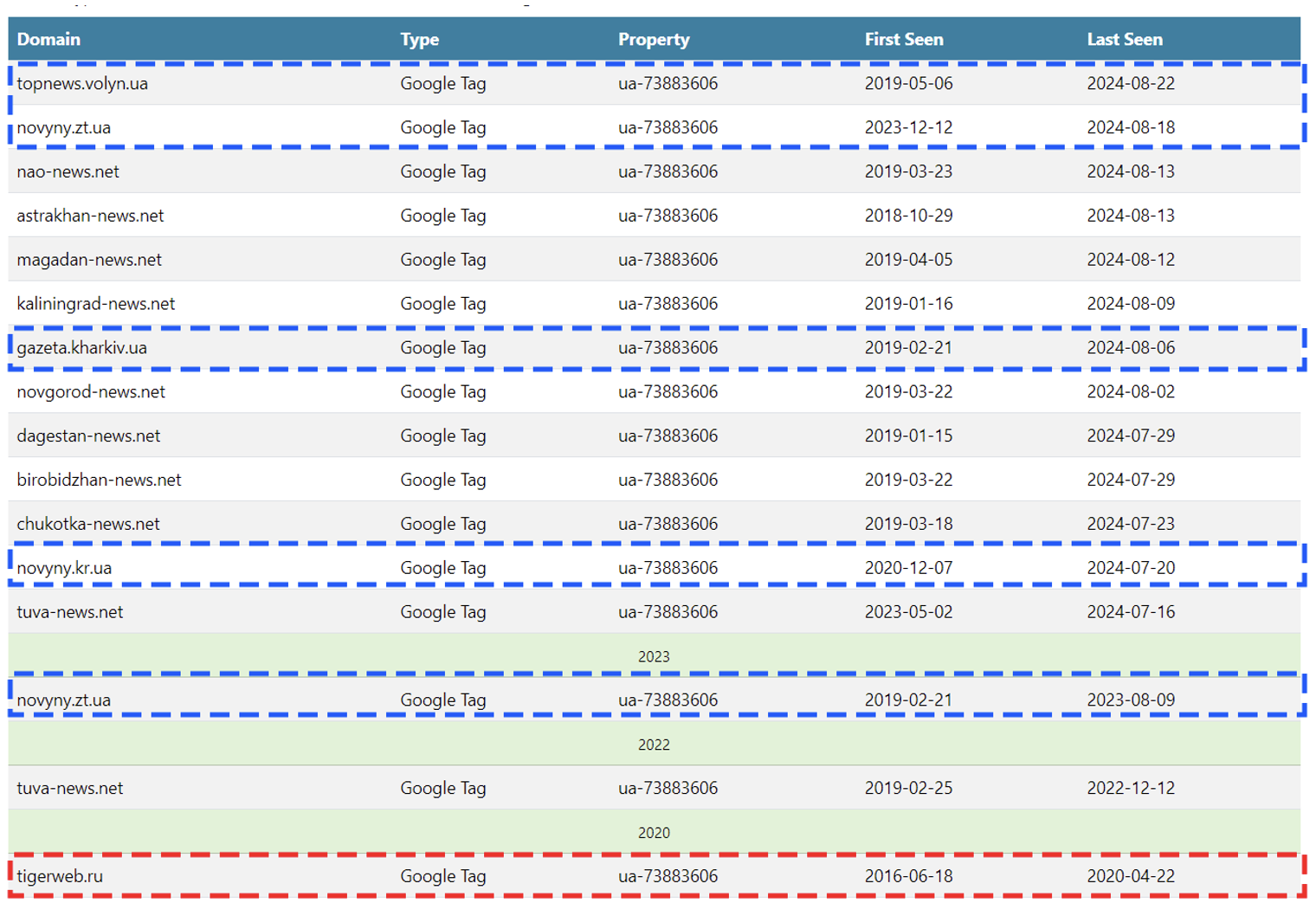
Task: Click the First Seen column header
Action: click(904, 39)
